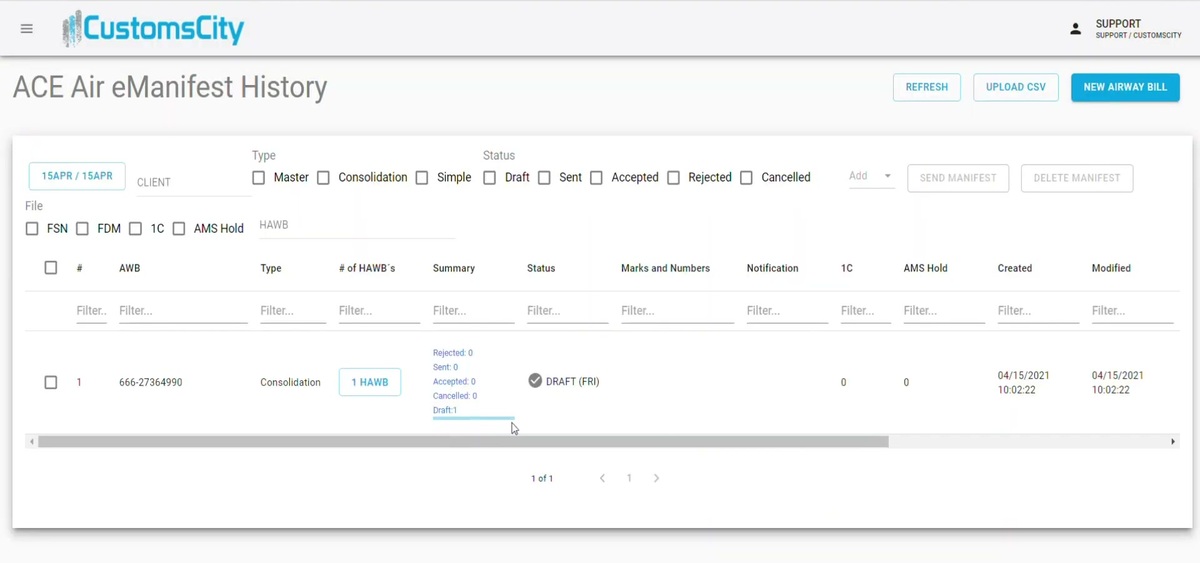Go to the next page arrow
The height and width of the screenshot is (563, 1200).
(x=656, y=478)
